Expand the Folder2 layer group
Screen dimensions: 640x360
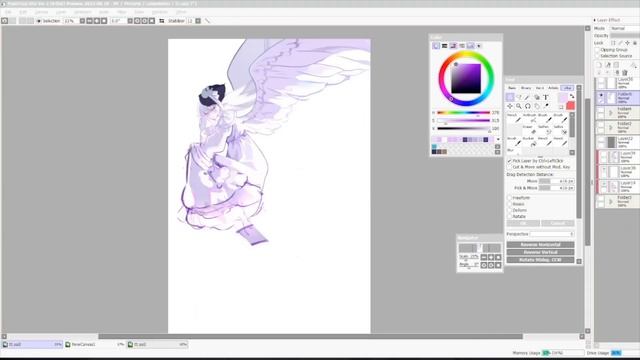611,128
